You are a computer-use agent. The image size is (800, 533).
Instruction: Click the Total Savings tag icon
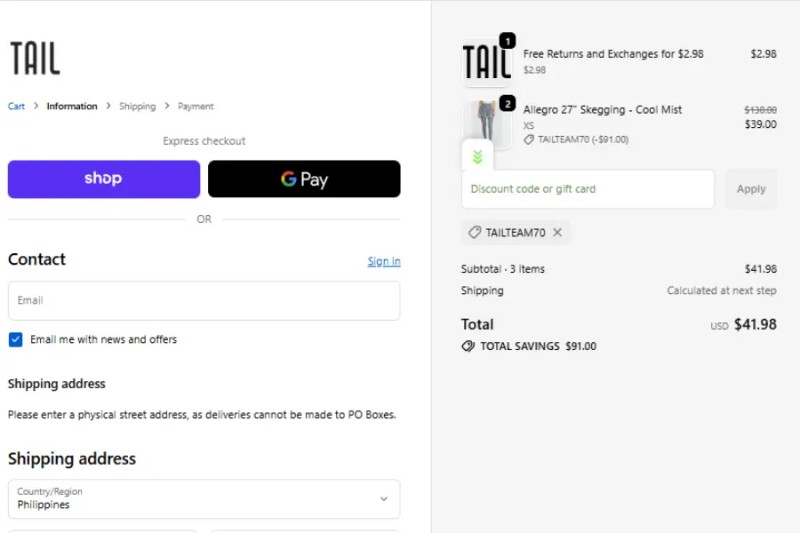click(x=468, y=346)
